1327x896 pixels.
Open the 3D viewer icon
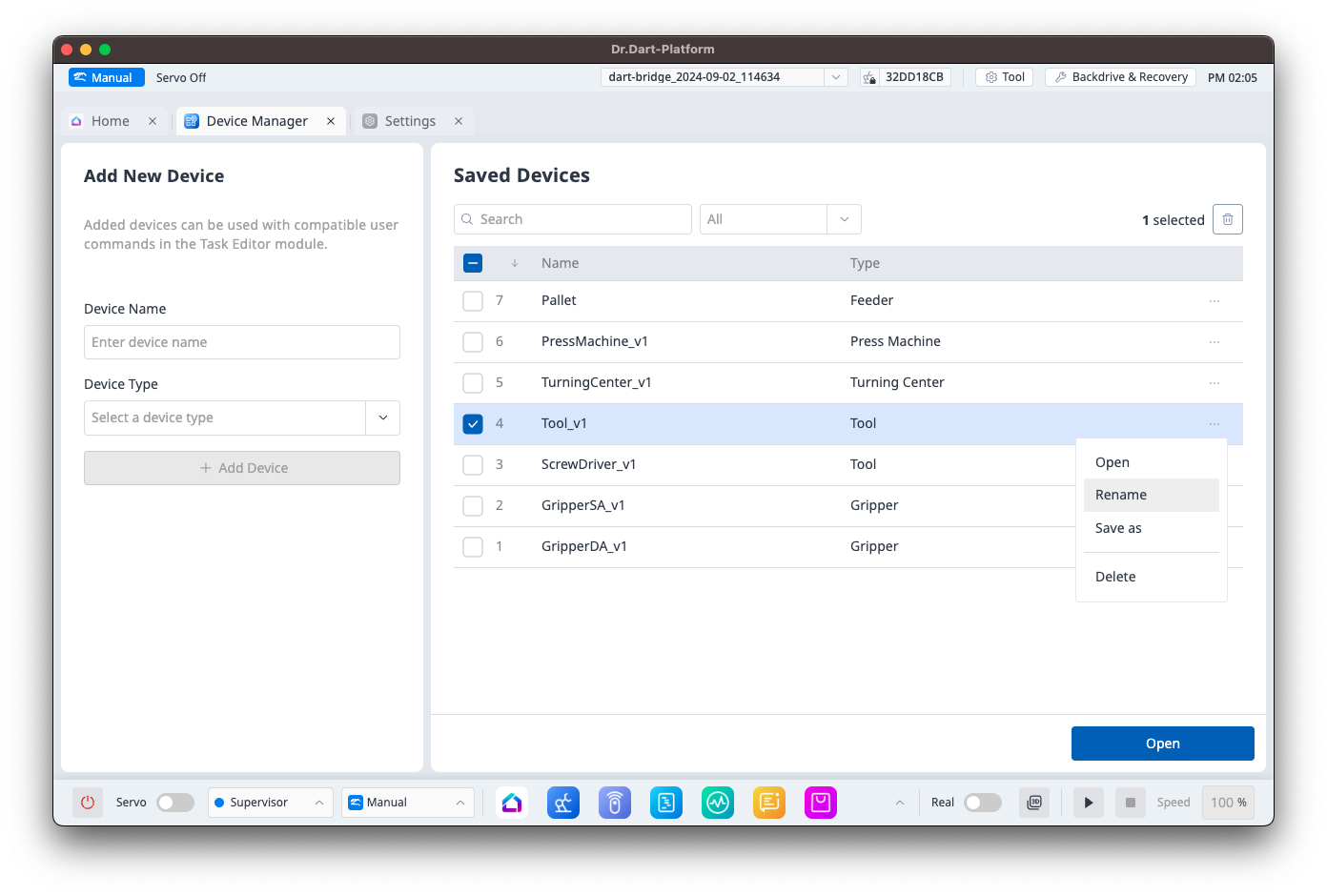tap(1034, 803)
